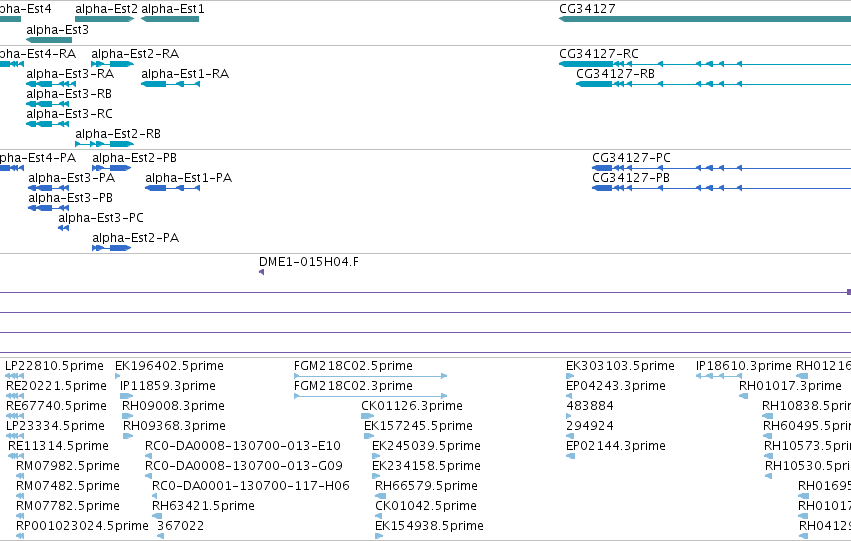Select the alpha-Est3-PB protein feature
Viewport: 851px width, 541px height.
48,208
